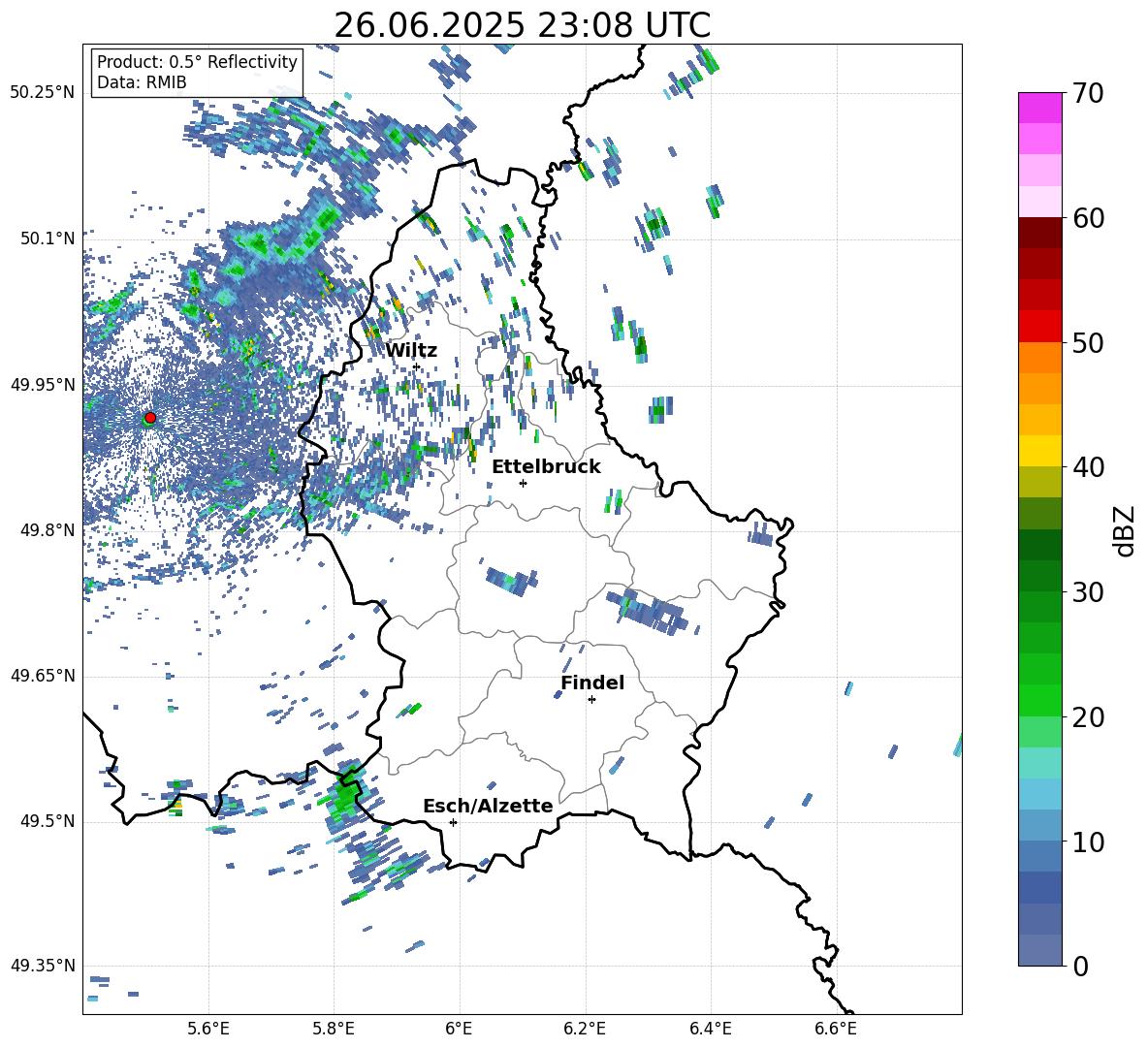Screen dimensions: 1148x1048
Task: Click the 50.25°N latitude label
Action: (x=43, y=93)
